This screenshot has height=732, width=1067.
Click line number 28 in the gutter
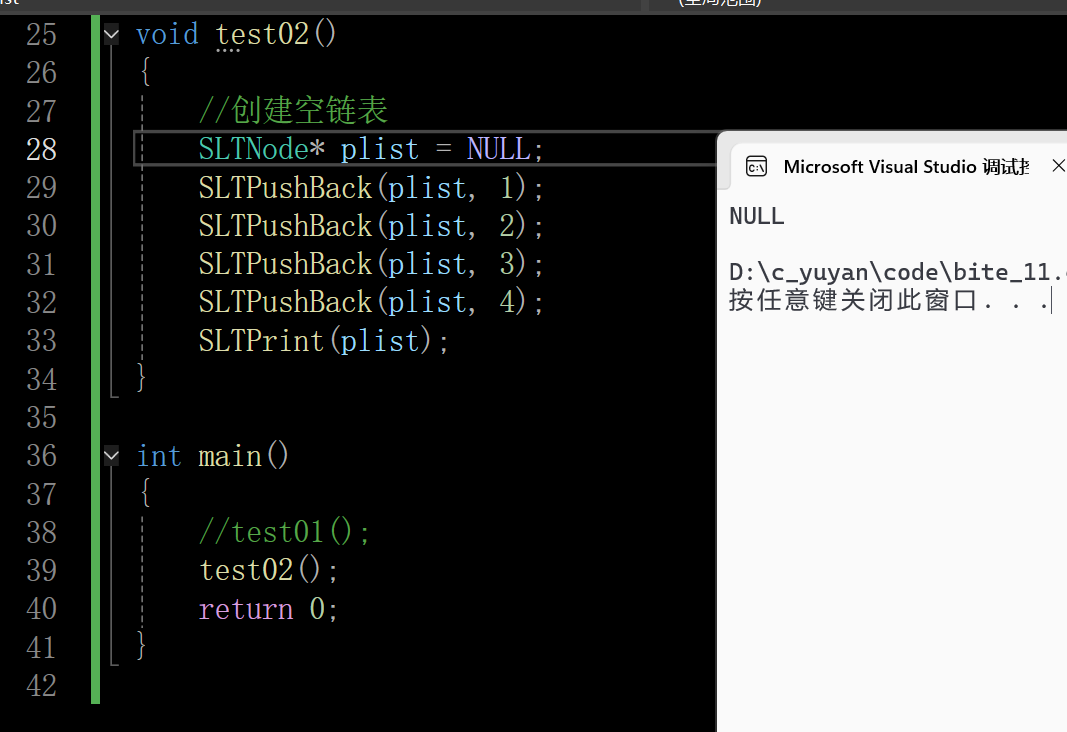(x=42, y=149)
